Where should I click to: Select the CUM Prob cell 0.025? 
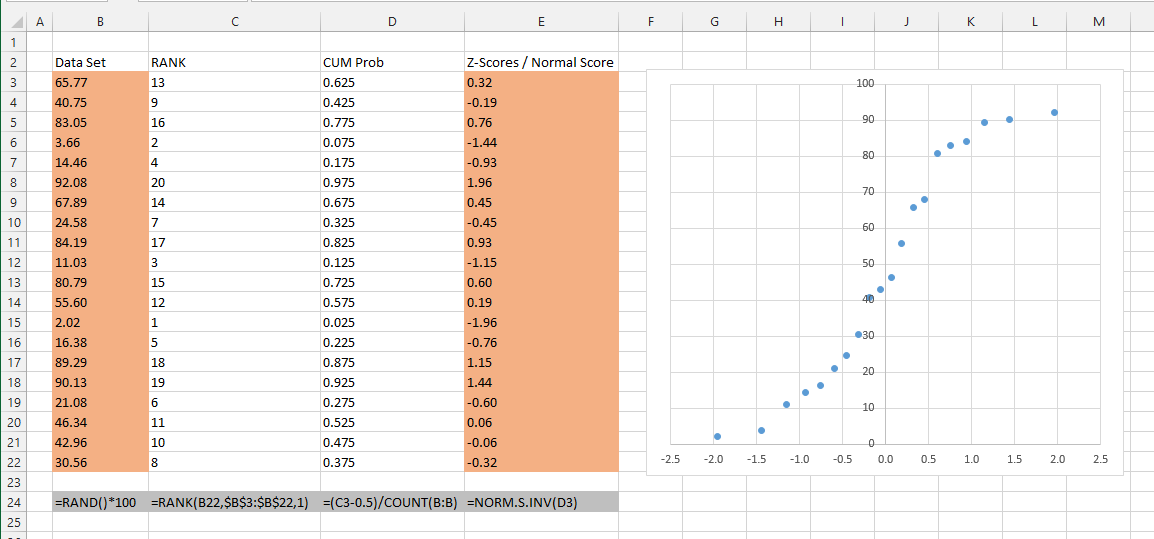tap(392, 322)
